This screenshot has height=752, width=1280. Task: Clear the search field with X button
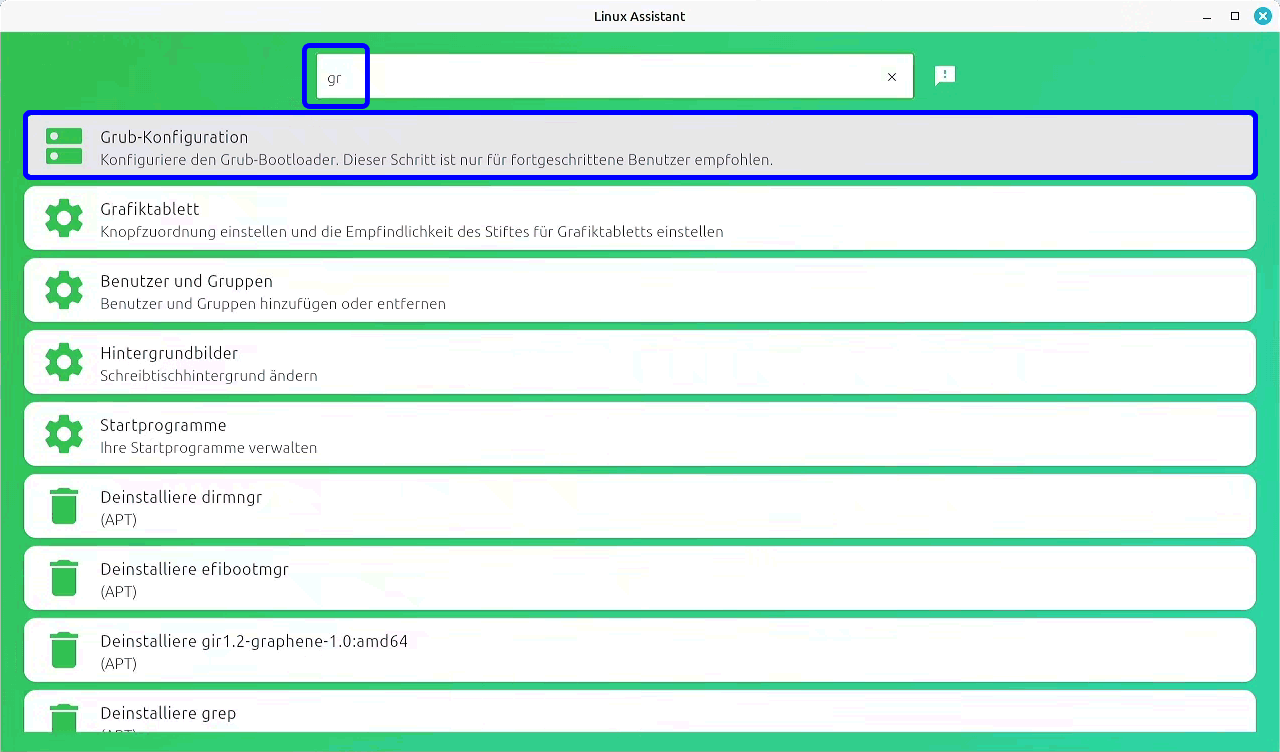click(892, 77)
